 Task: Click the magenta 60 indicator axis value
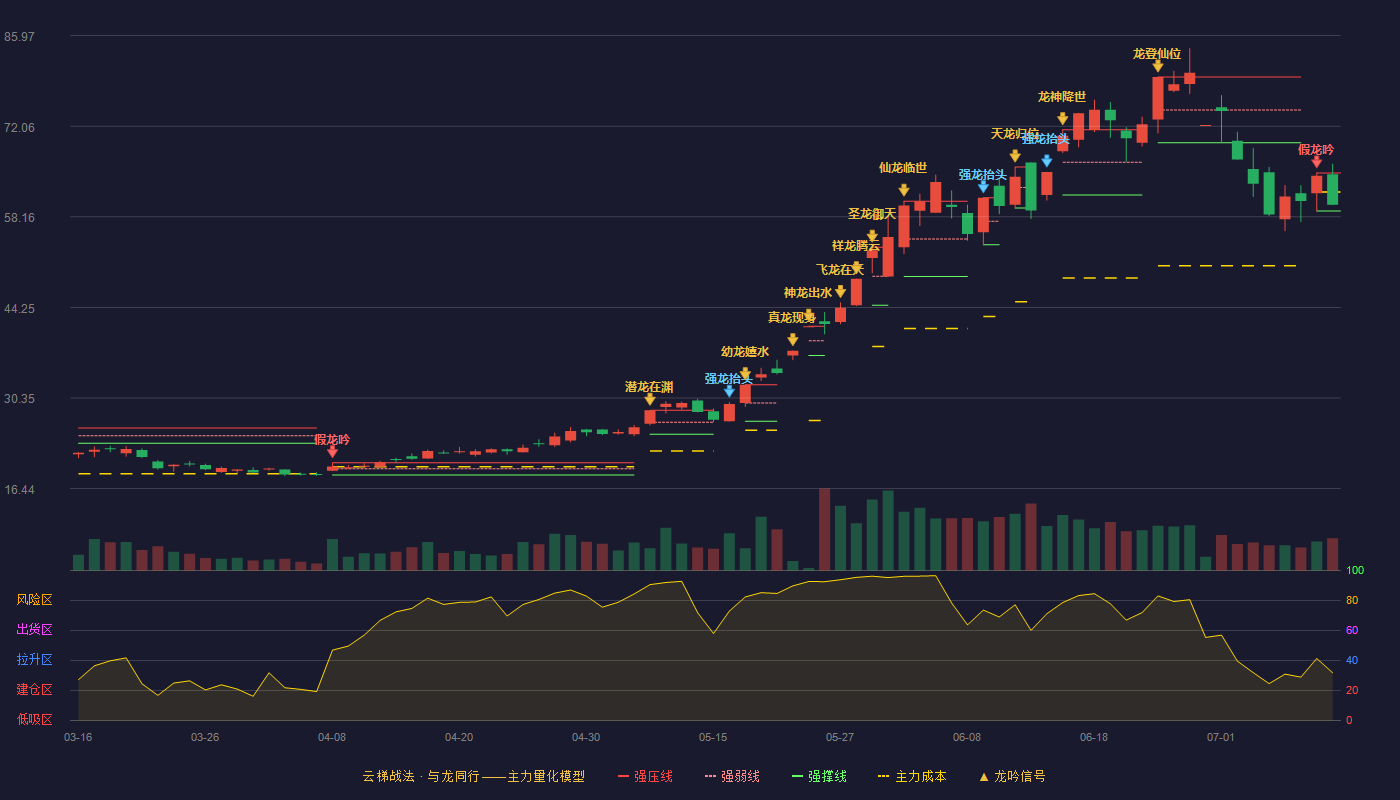pyautogui.click(x=1352, y=631)
